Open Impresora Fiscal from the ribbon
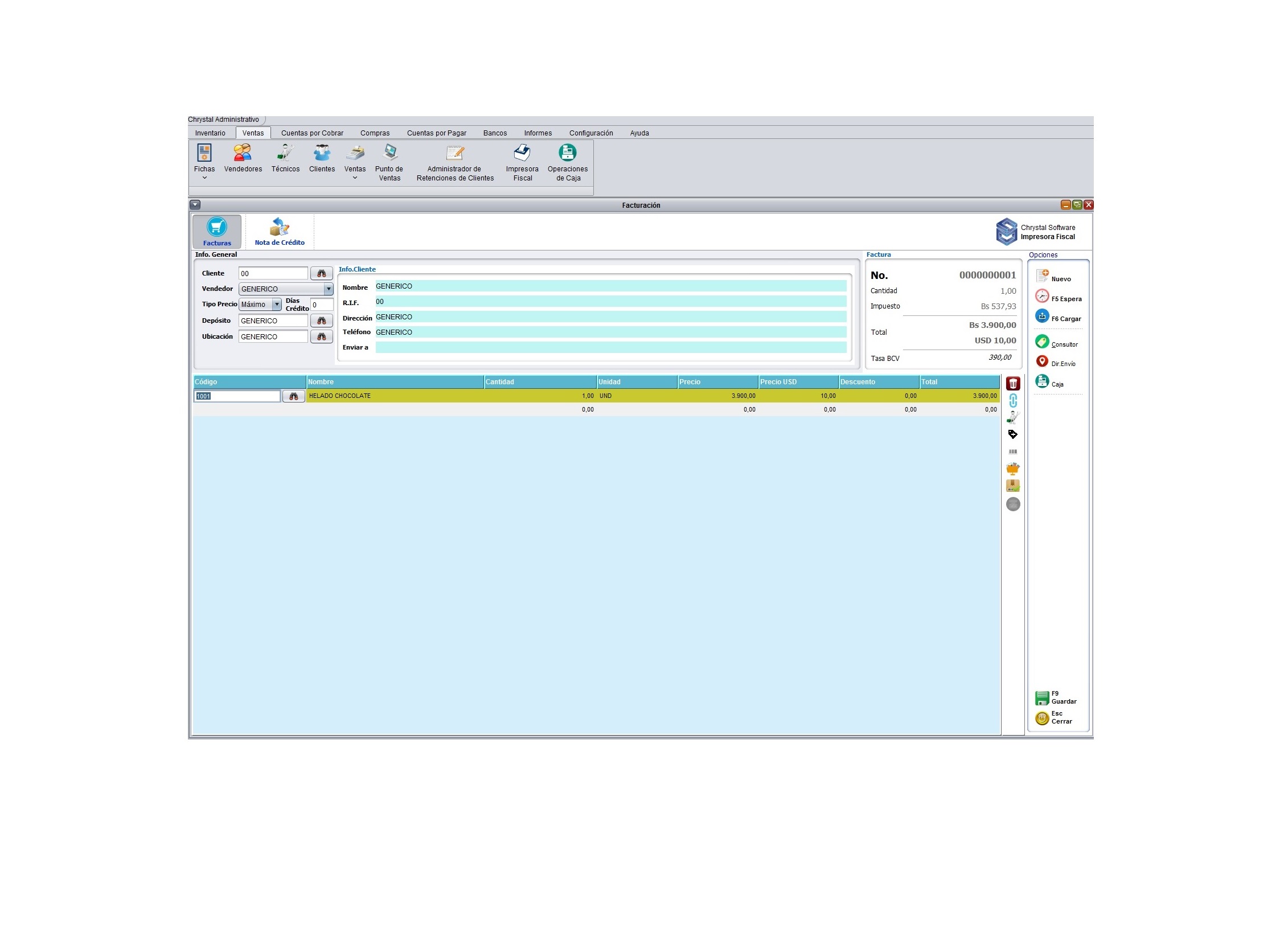Image resolution: width=1288 pixels, height=945 pixels. click(x=522, y=162)
